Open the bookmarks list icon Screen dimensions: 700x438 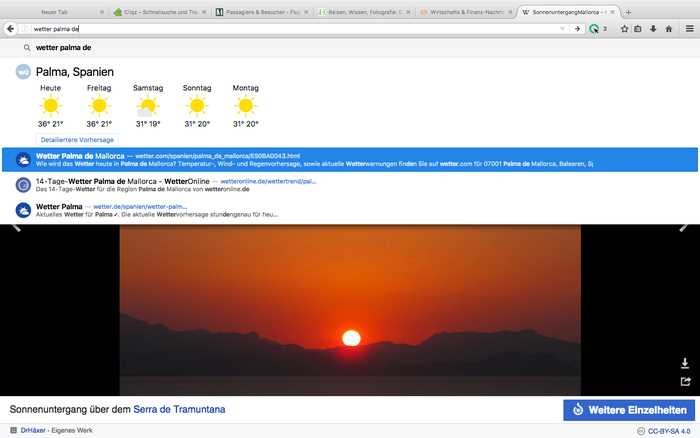tap(638, 29)
